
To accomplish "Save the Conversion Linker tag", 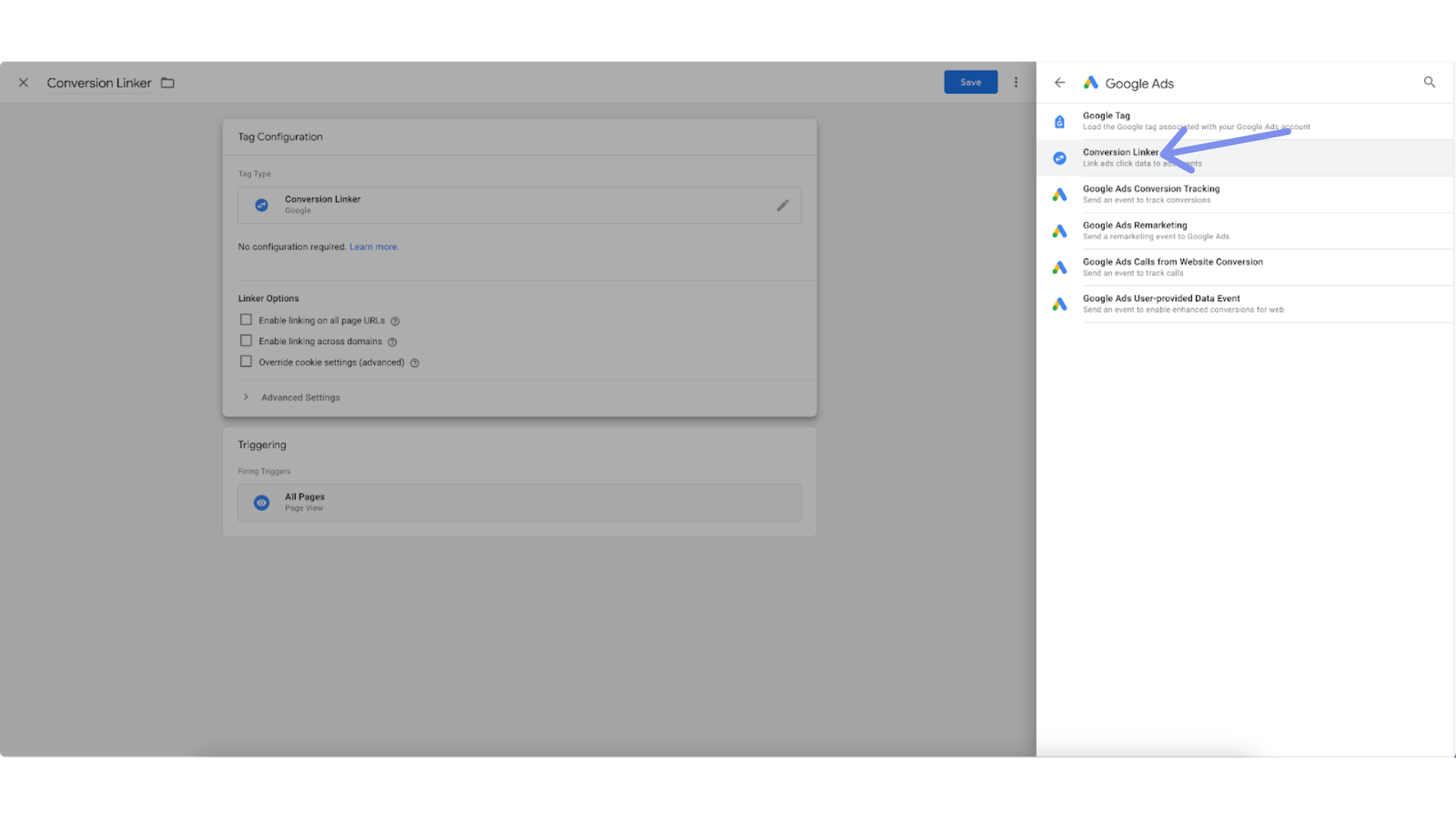I will click(971, 82).
